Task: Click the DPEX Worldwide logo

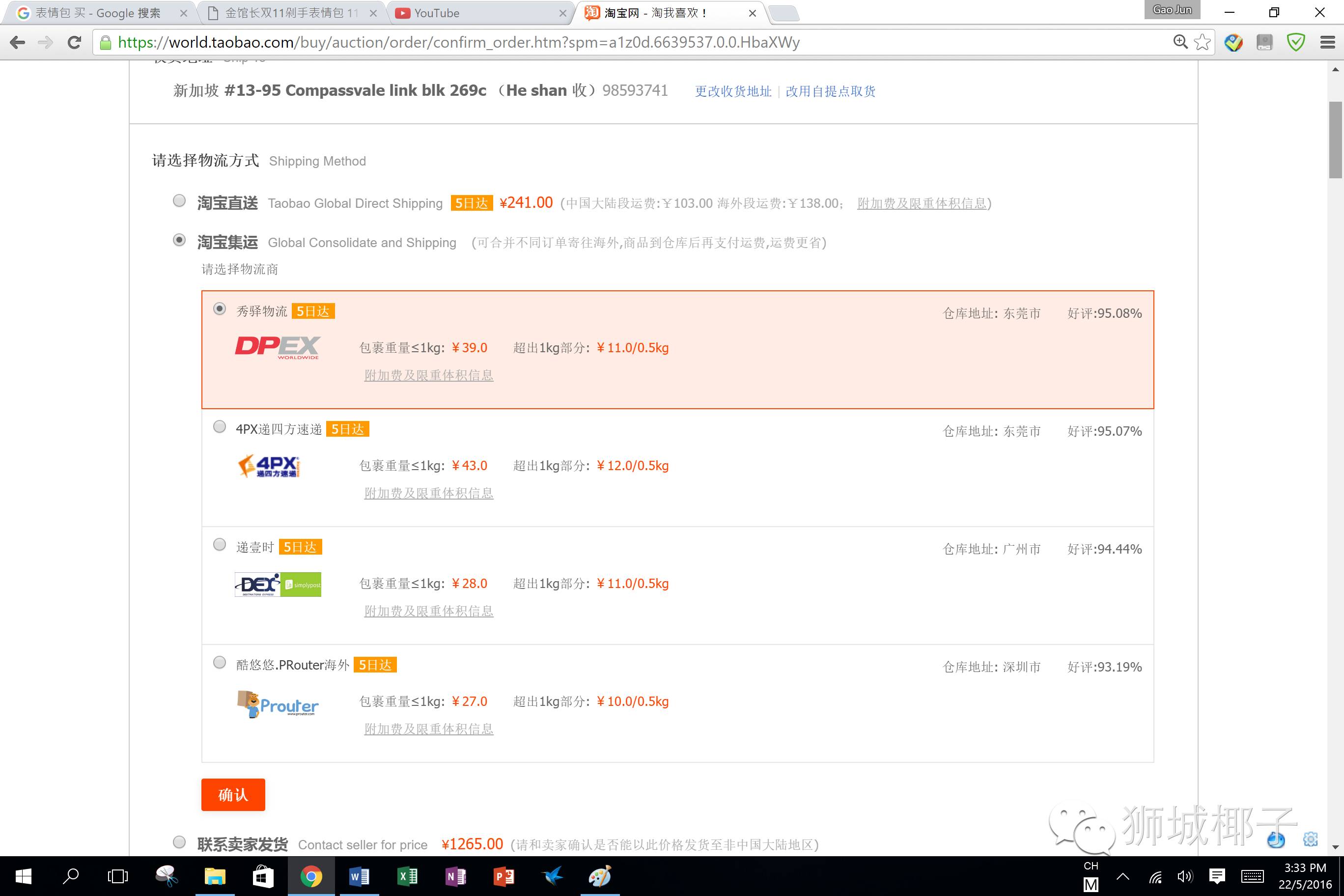Action: point(277,347)
